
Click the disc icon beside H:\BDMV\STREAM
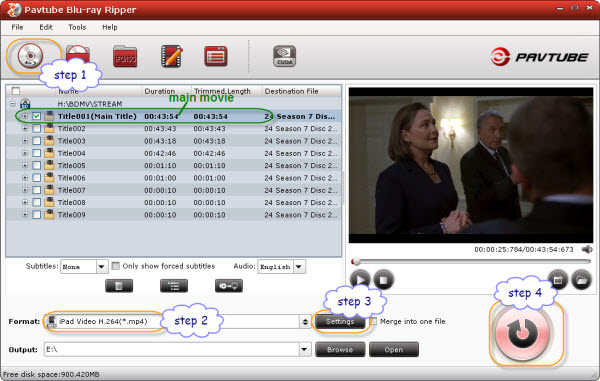click(25, 104)
